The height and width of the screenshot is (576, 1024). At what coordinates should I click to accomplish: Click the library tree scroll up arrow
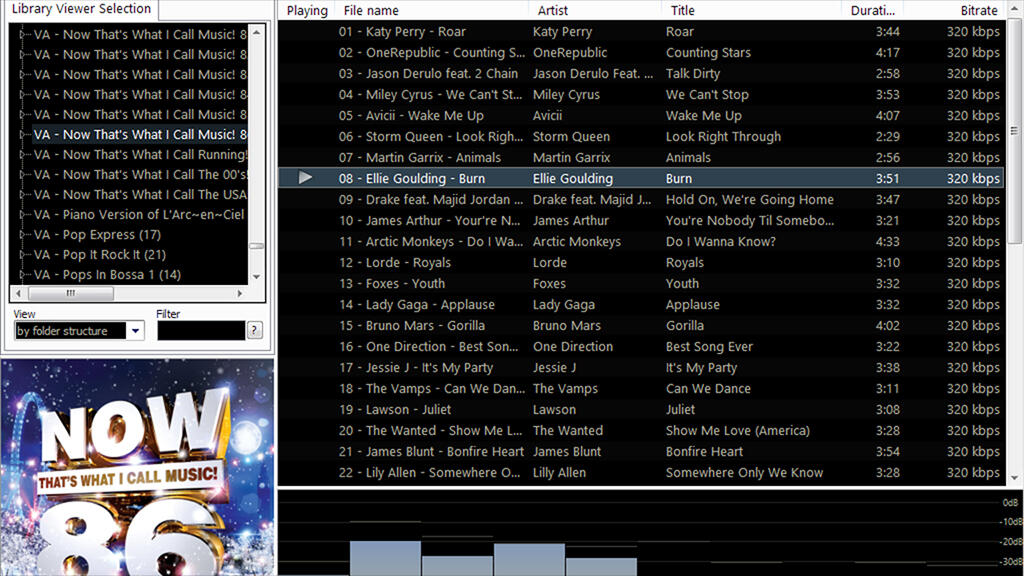click(x=257, y=33)
